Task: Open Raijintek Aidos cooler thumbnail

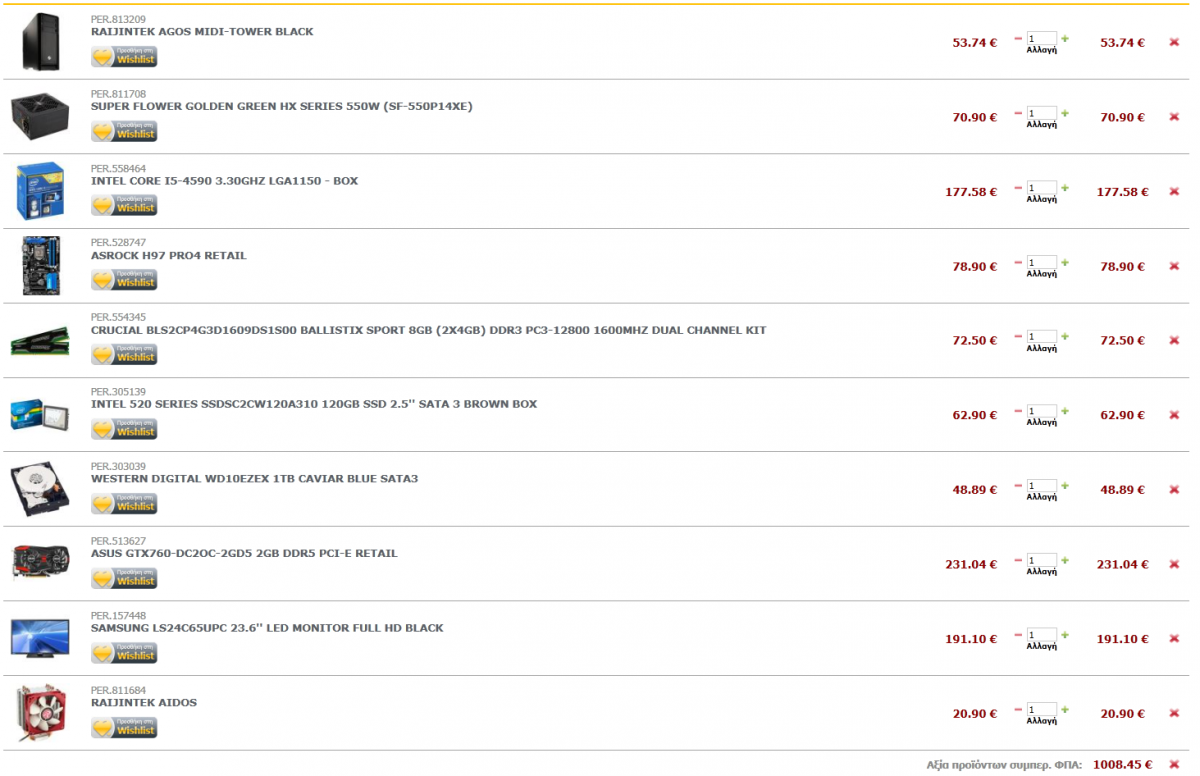Action: [40, 713]
